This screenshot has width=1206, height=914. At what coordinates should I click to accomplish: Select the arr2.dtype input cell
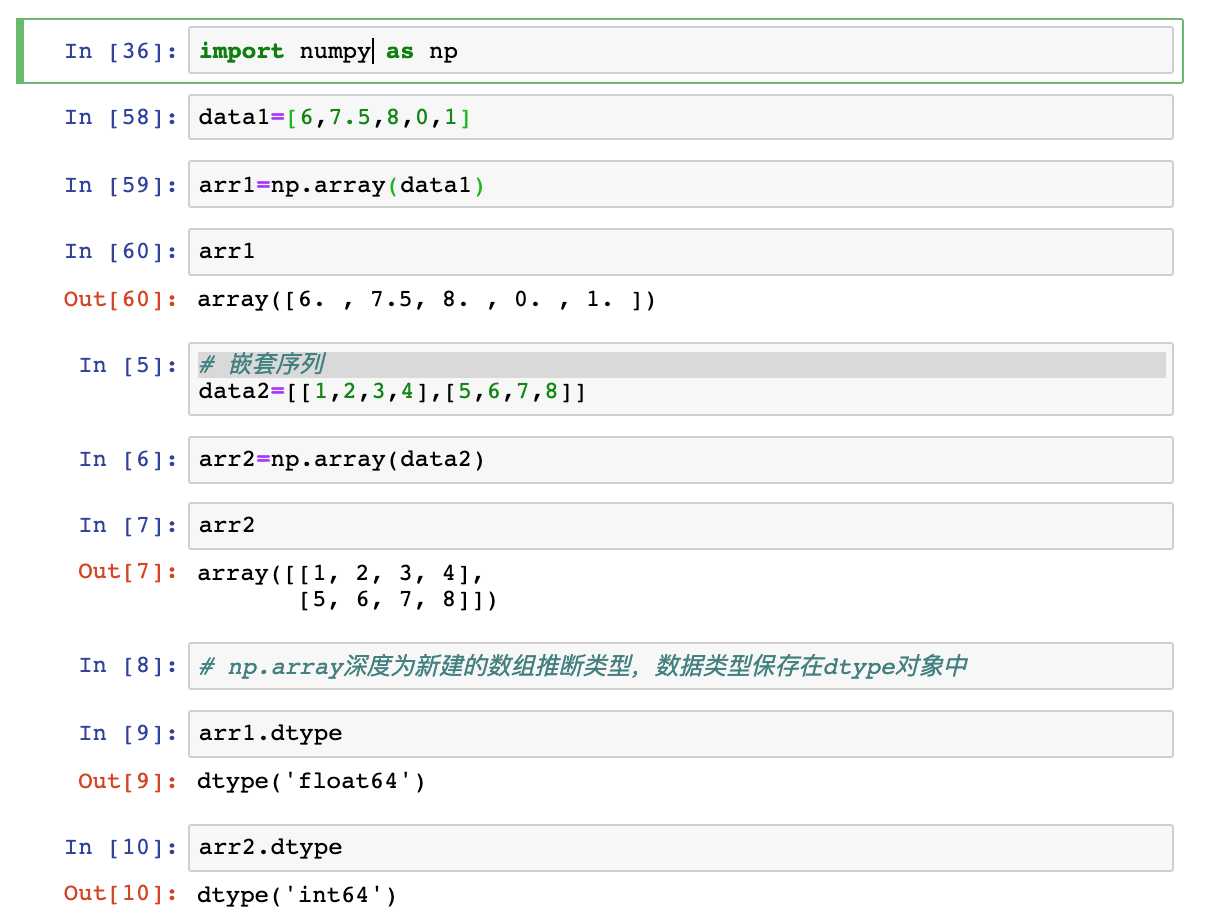point(680,847)
